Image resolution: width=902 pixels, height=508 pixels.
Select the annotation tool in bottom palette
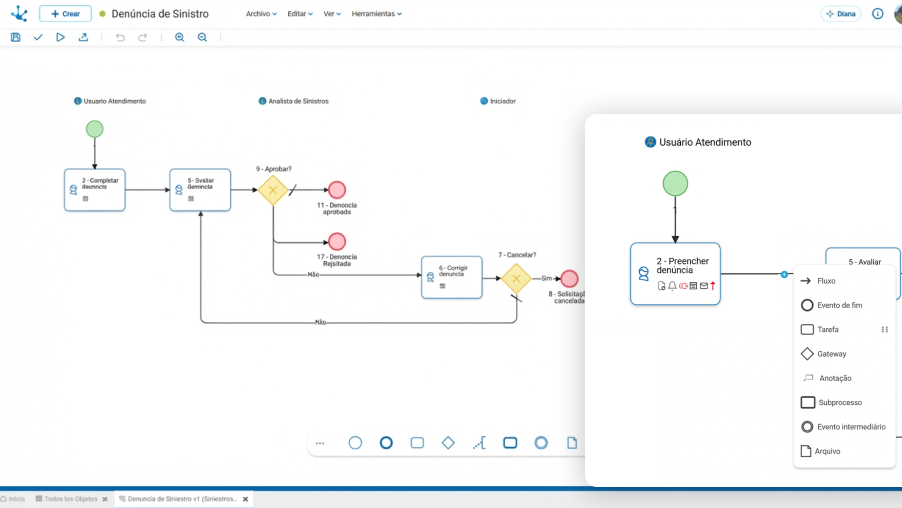click(479, 443)
